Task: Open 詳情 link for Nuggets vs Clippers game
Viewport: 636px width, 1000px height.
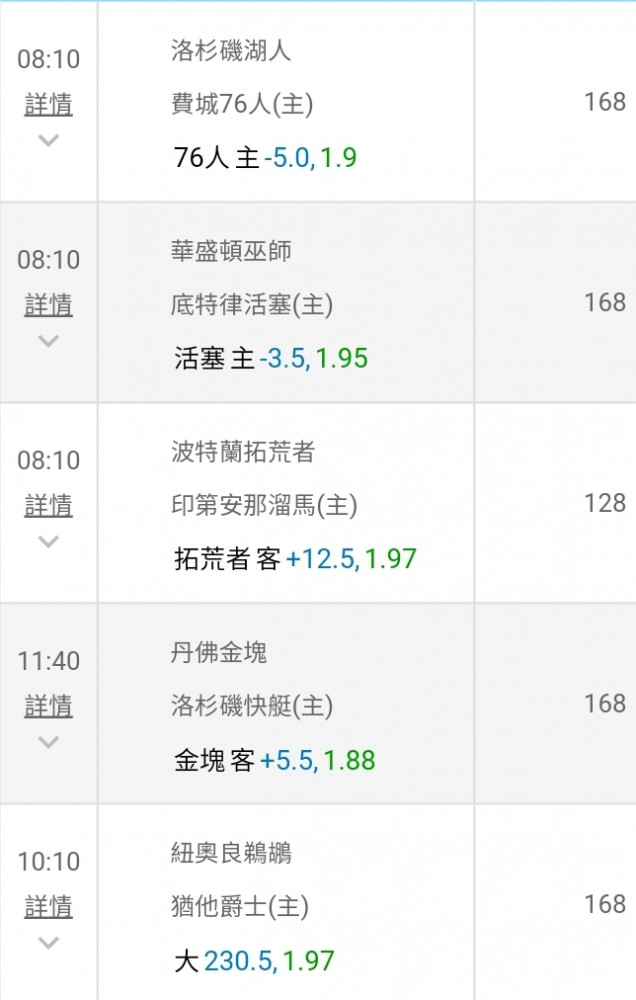Action: 48,706
